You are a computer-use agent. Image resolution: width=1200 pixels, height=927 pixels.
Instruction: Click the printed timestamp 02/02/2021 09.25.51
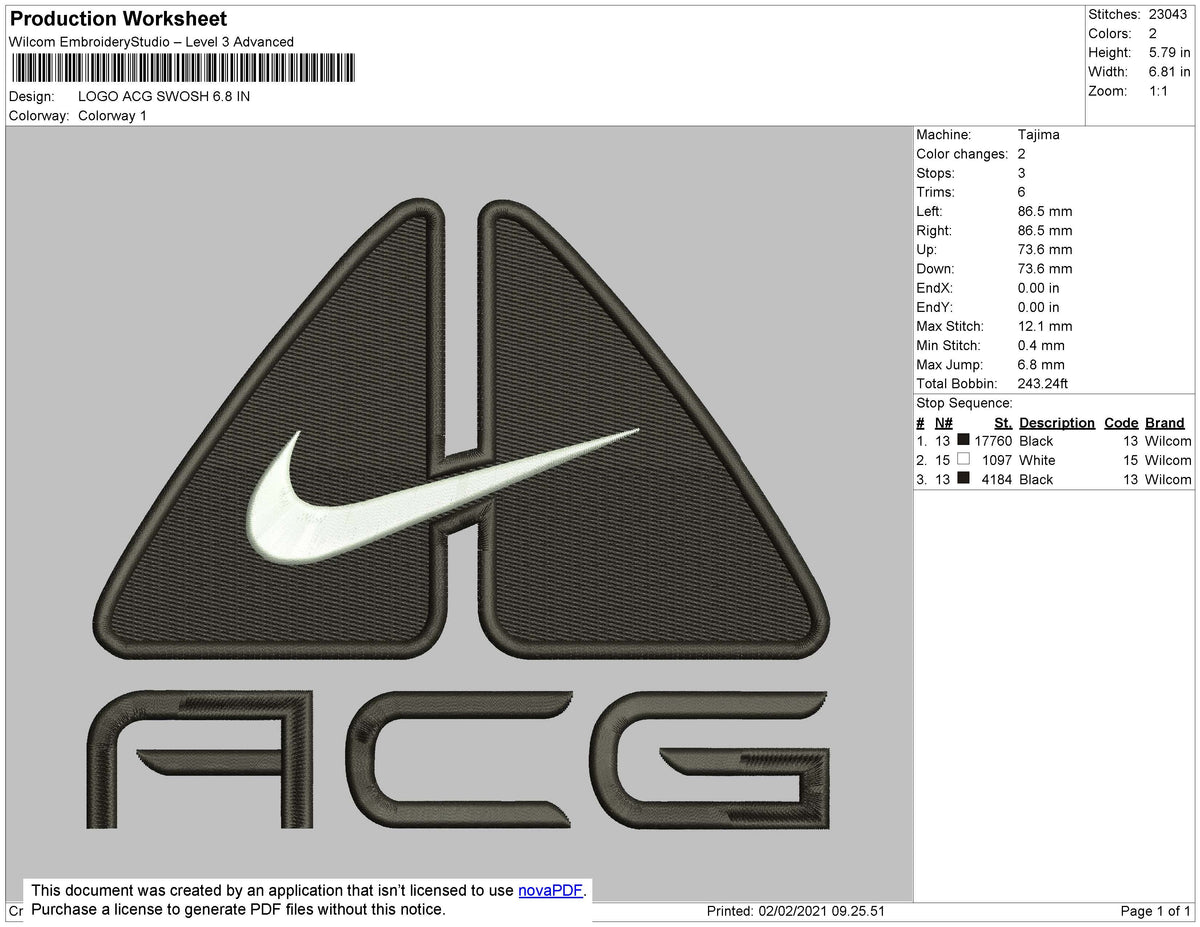tap(821, 911)
